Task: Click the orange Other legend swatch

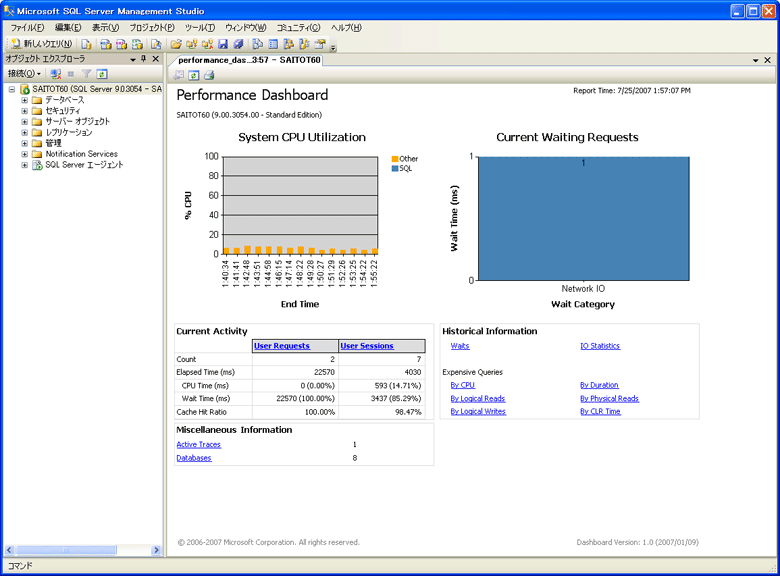Action: point(395,159)
